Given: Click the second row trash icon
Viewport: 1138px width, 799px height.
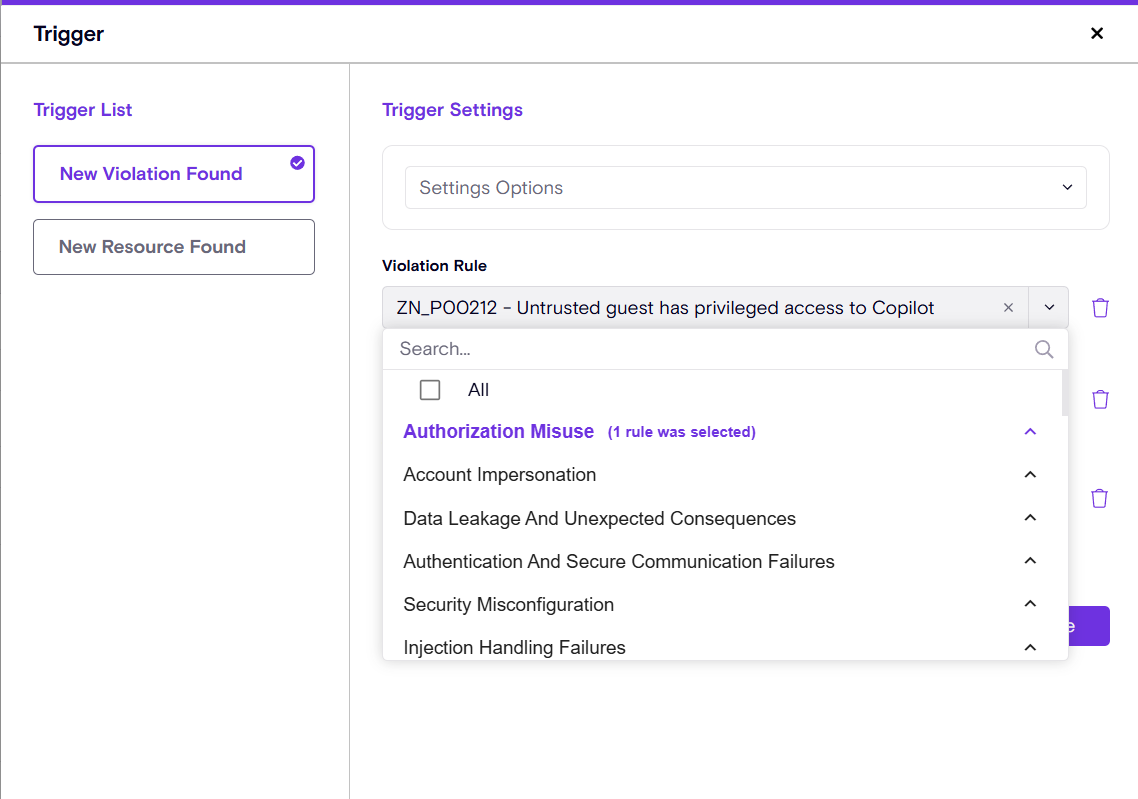Looking at the screenshot, I should coord(1100,399).
